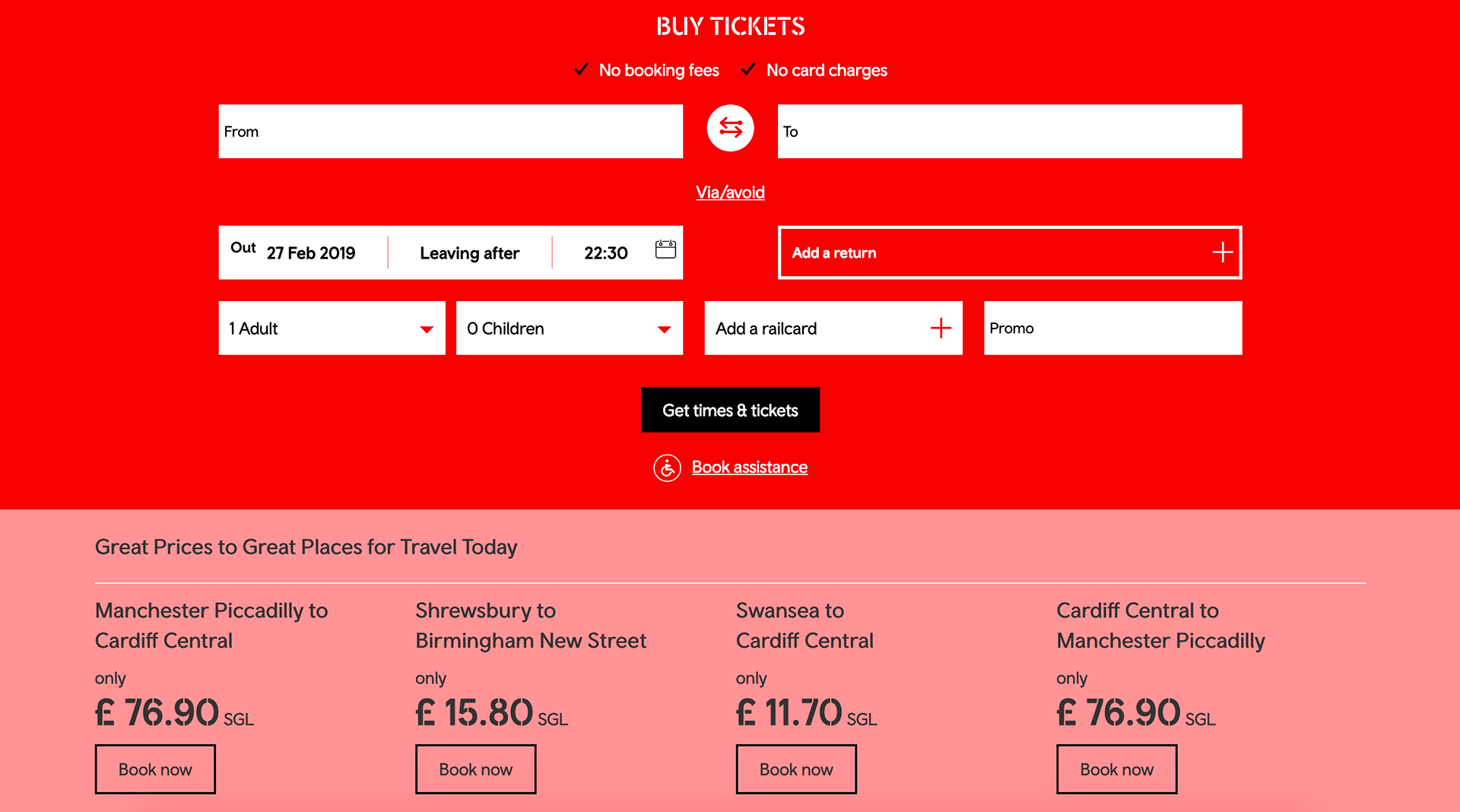Open the Book assistance link

click(749, 468)
